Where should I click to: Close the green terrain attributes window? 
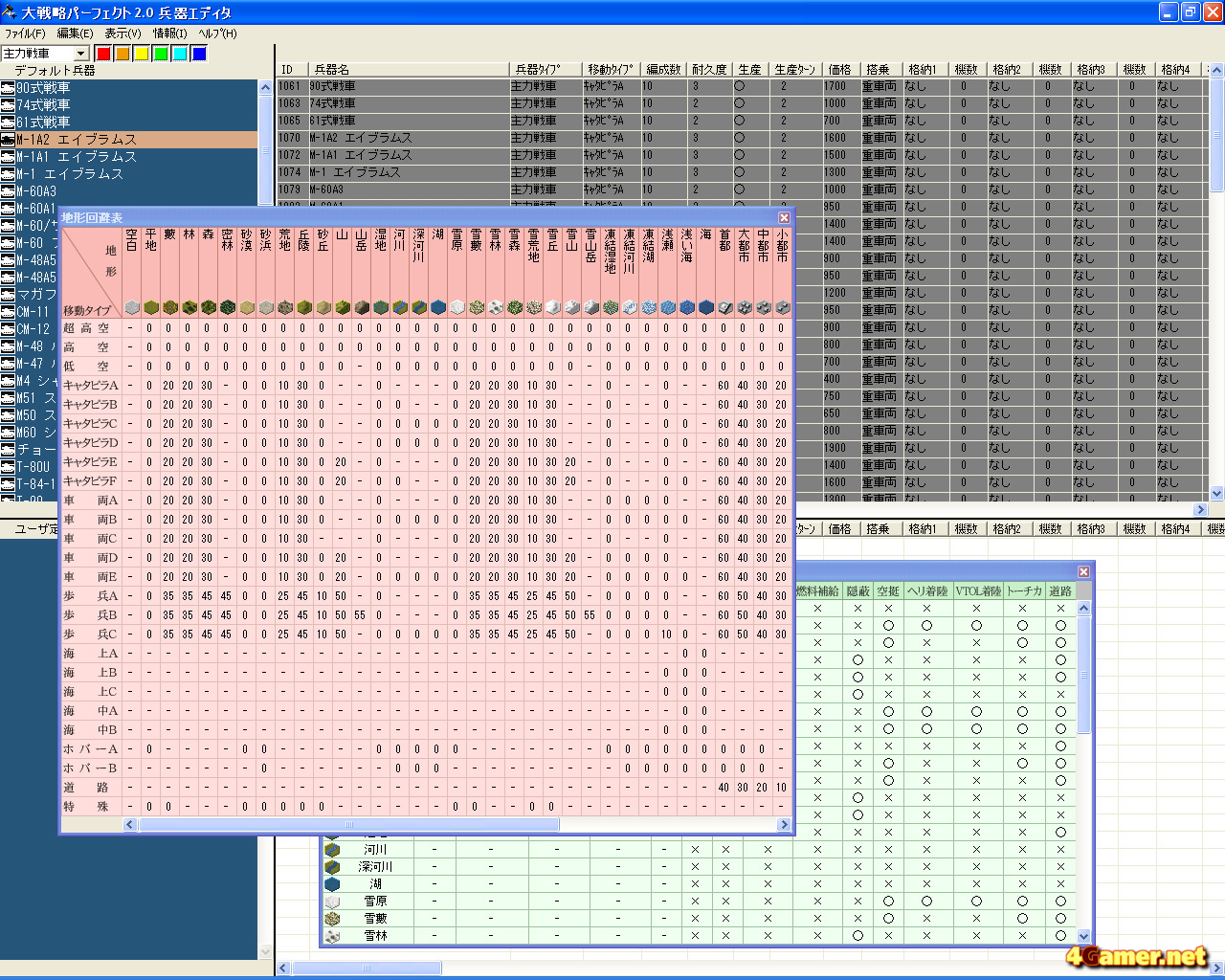click(x=1083, y=571)
